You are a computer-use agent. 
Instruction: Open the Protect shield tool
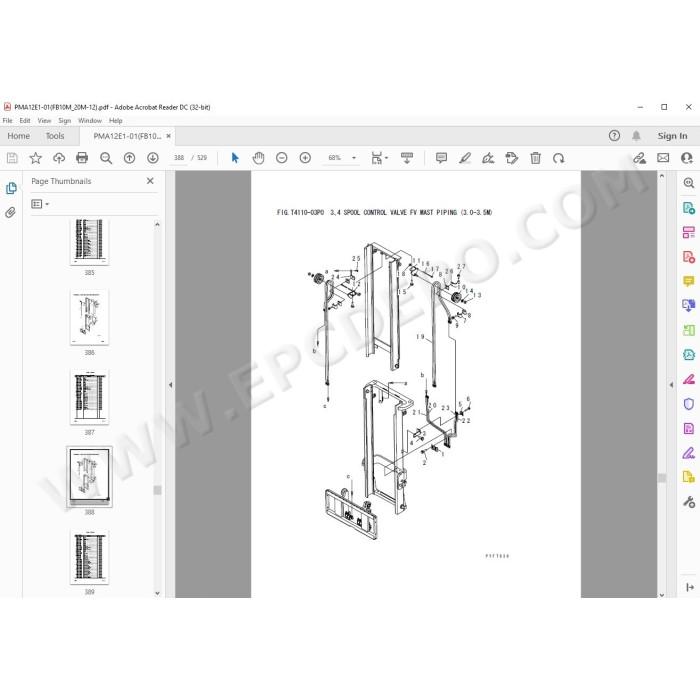(x=689, y=404)
